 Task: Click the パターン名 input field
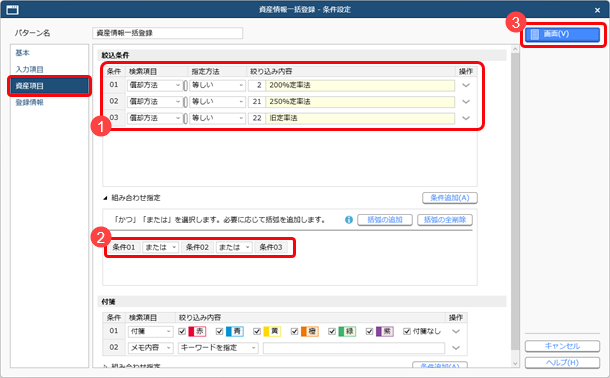(x=168, y=33)
